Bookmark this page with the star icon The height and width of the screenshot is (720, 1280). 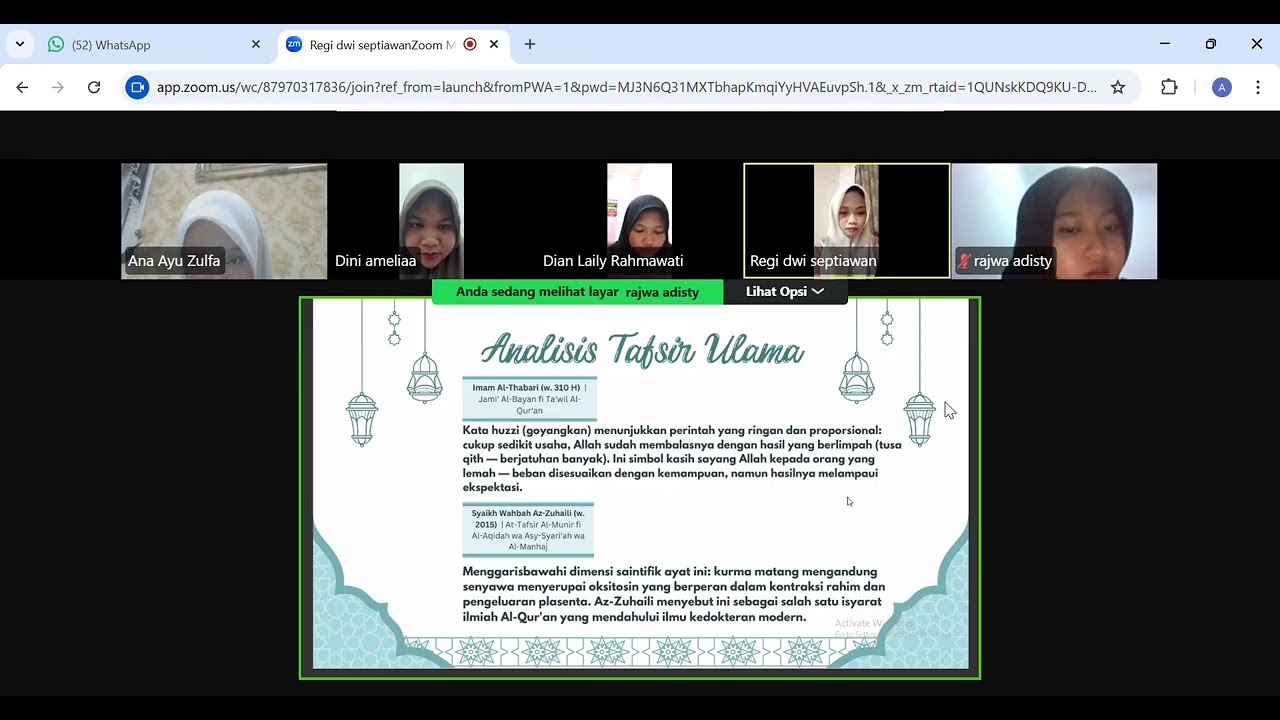coord(1118,88)
